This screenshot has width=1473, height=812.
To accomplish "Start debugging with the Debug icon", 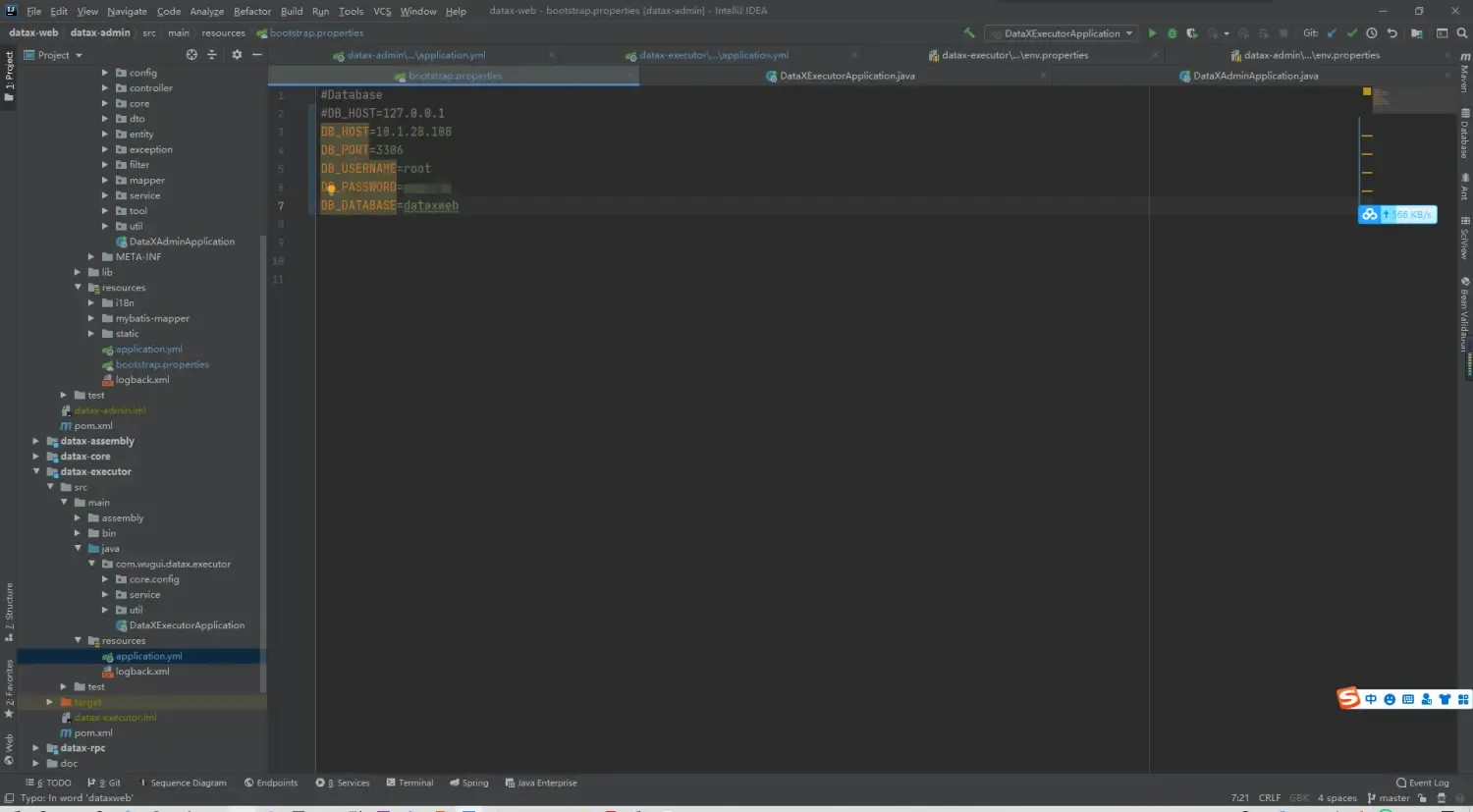I will coord(1173,32).
